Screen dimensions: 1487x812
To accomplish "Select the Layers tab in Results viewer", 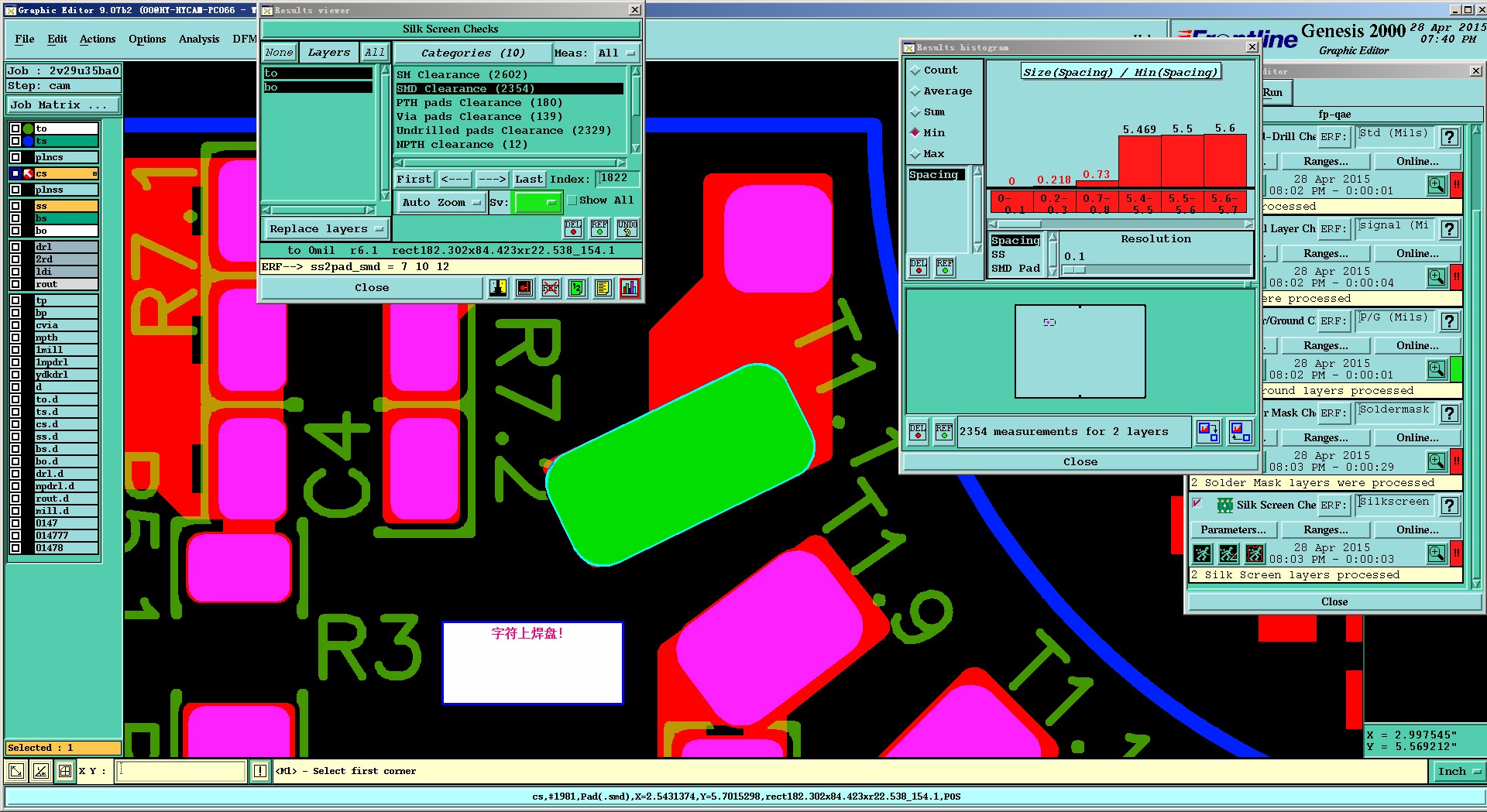I will tap(329, 53).
